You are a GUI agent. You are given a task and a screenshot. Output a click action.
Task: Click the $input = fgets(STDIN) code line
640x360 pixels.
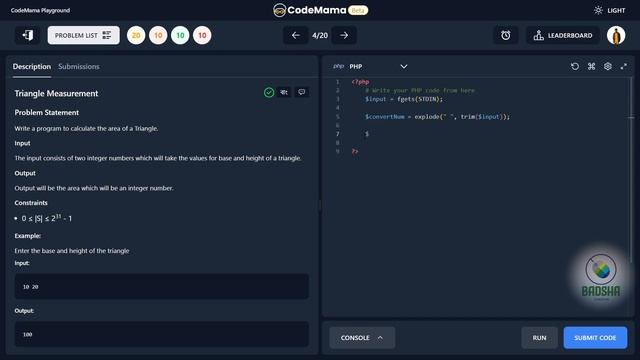point(404,99)
